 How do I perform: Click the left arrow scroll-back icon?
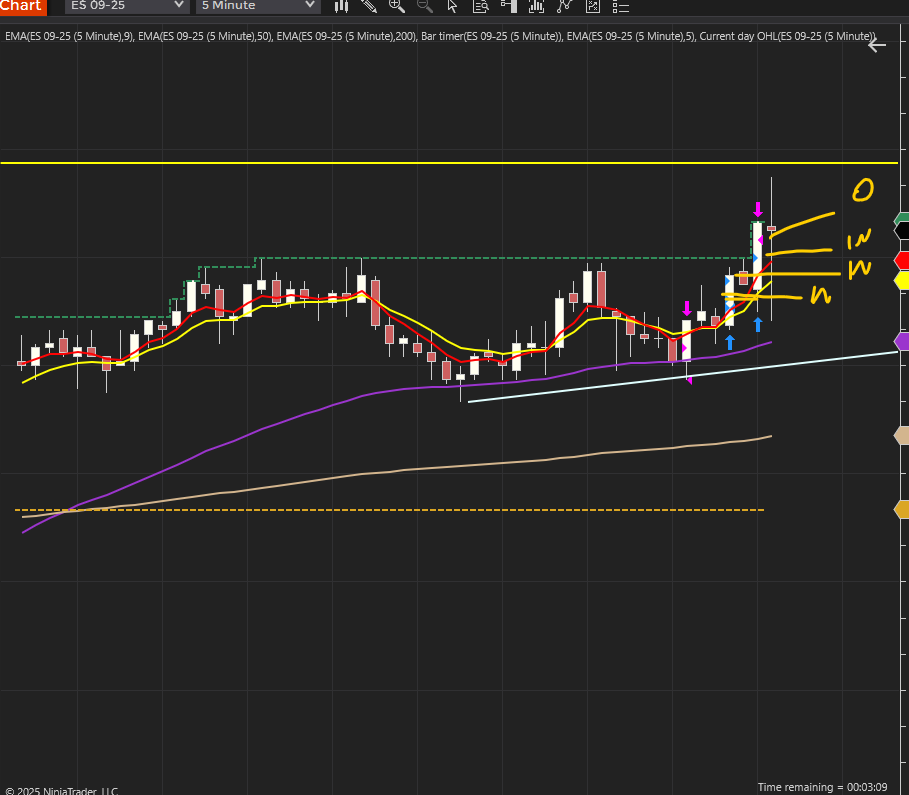tap(877, 45)
